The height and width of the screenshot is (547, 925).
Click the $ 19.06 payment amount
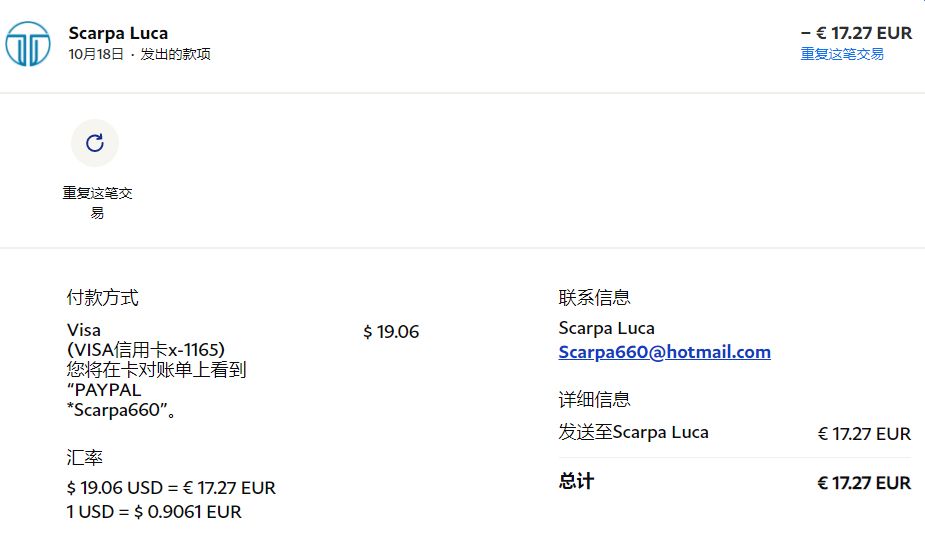pyautogui.click(x=391, y=332)
